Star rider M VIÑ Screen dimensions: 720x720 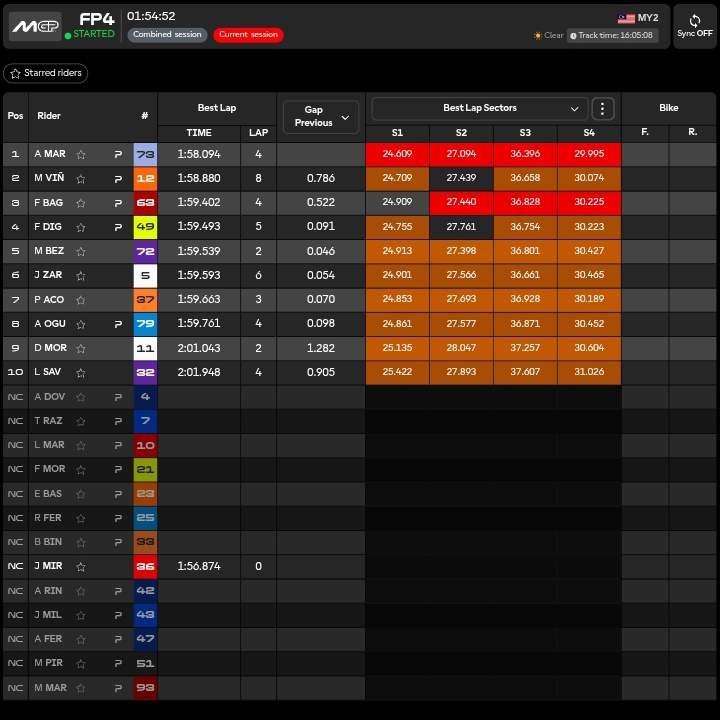(x=81, y=178)
